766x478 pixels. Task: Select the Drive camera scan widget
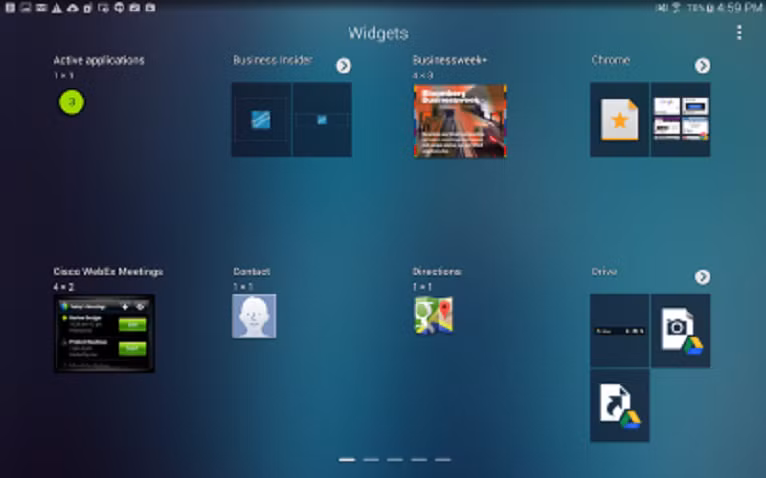[x=681, y=331]
